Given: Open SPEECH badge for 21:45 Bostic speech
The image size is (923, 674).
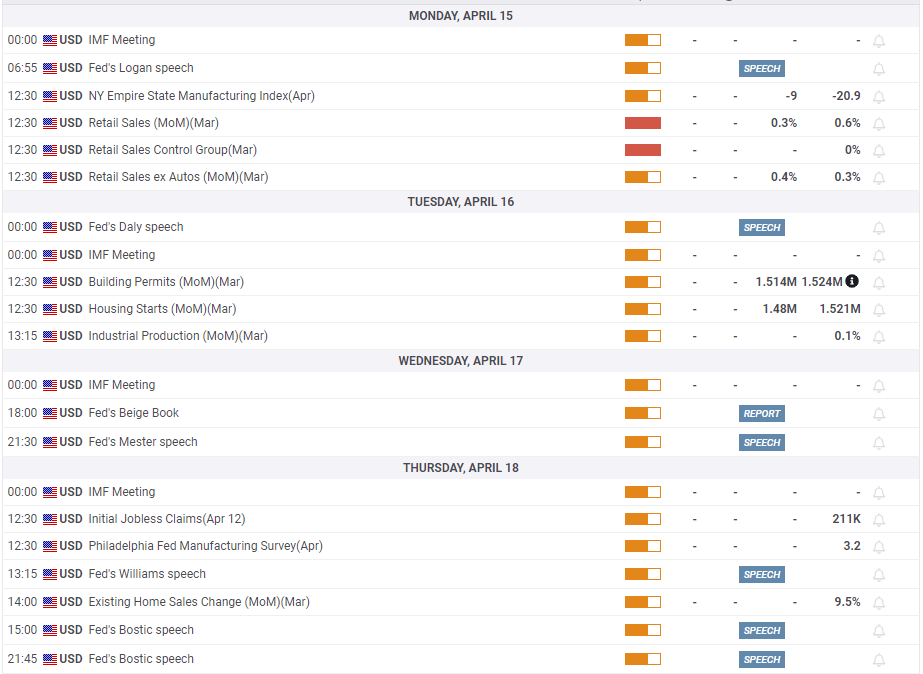Looking at the screenshot, I should coord(762,659).
